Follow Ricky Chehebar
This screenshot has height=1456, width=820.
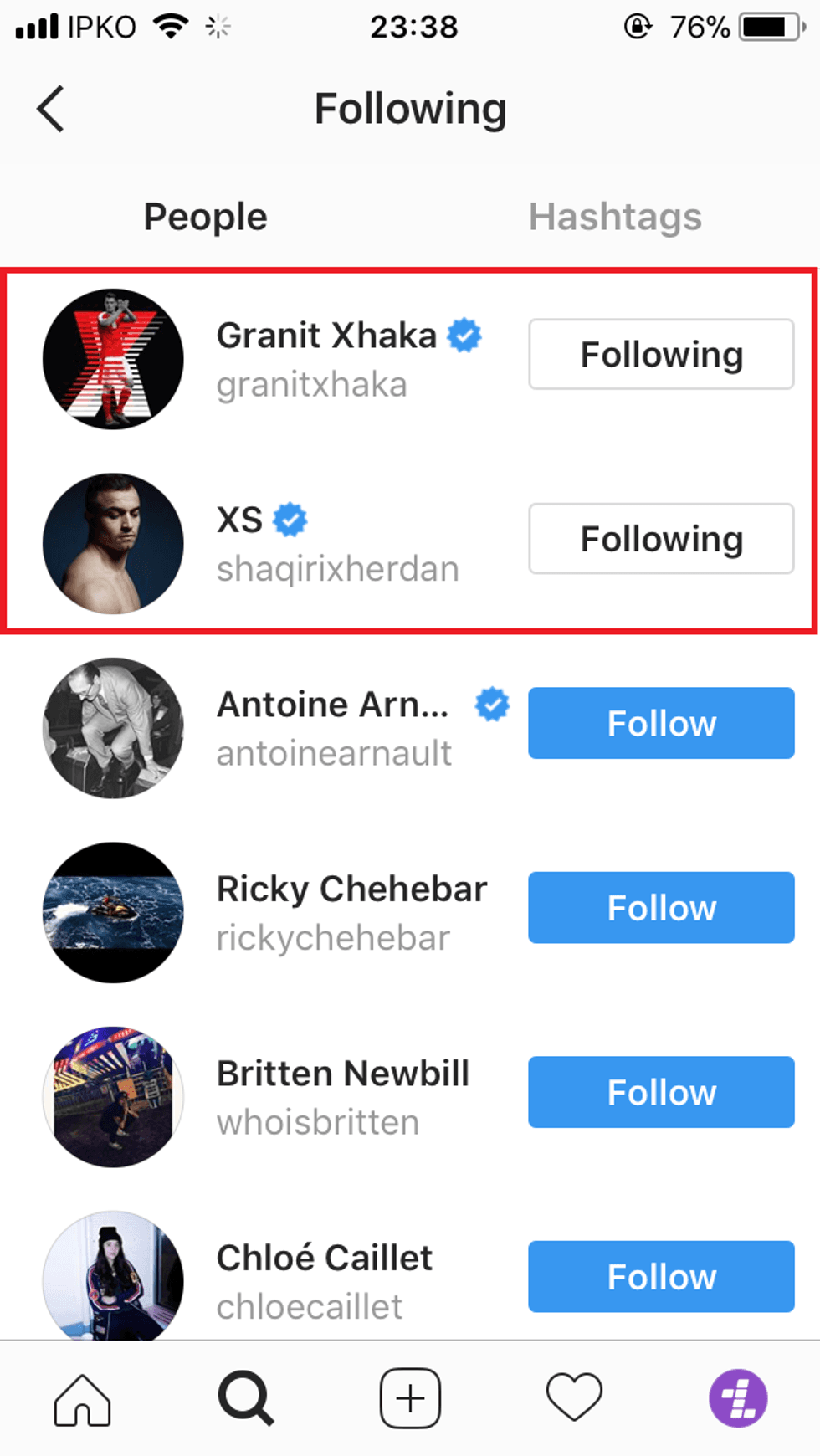pos(661,908)
